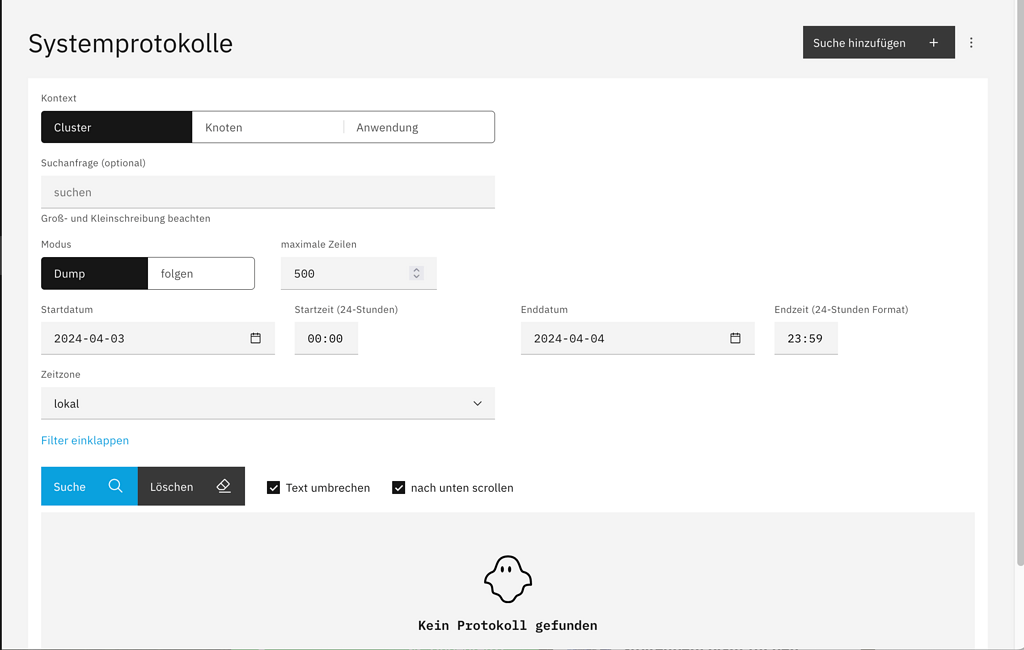Open calendar picker for Enddatum

(x=735, y=339)
